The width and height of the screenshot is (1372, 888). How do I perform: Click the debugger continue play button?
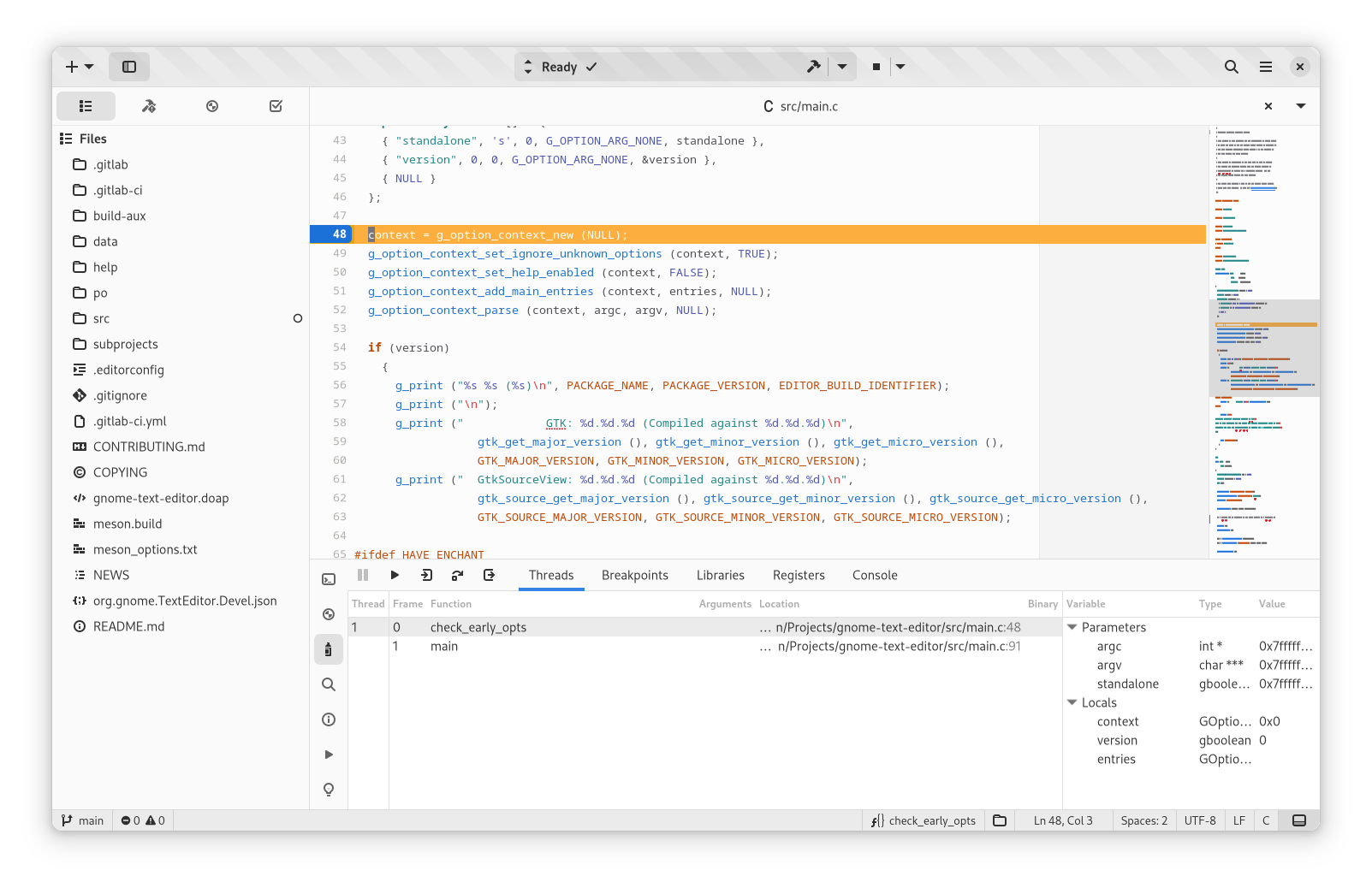(x=395, y=575)
